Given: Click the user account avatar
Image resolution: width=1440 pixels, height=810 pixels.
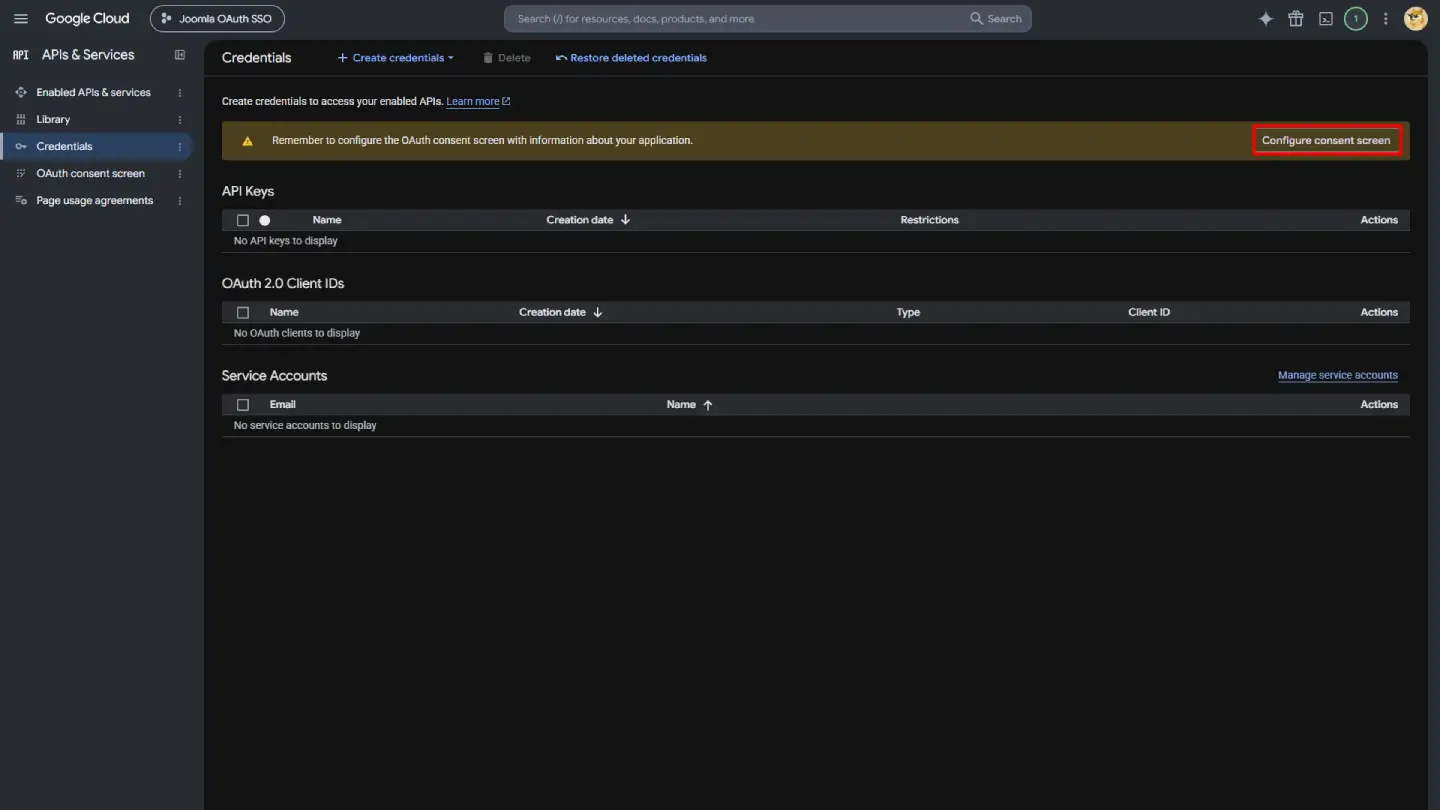Looking at the screenshot, I should tap(1415, 19).
